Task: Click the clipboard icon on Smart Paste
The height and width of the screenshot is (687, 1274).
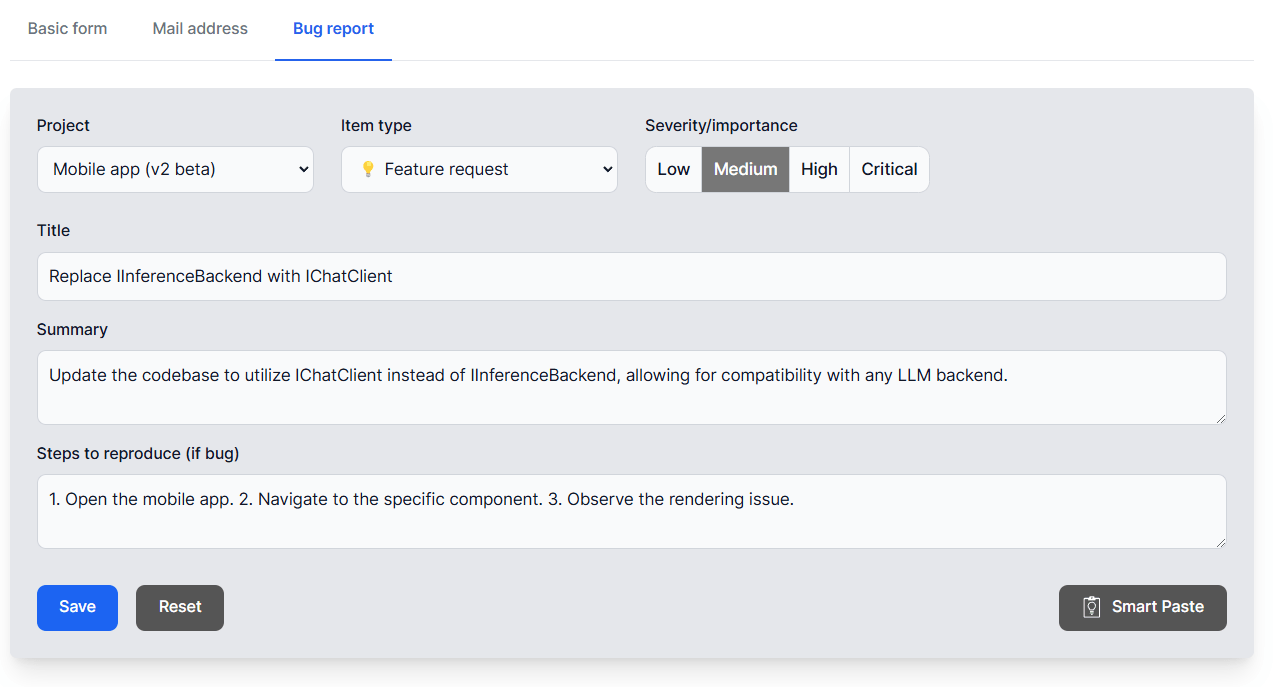Action: click(1090, 607)
